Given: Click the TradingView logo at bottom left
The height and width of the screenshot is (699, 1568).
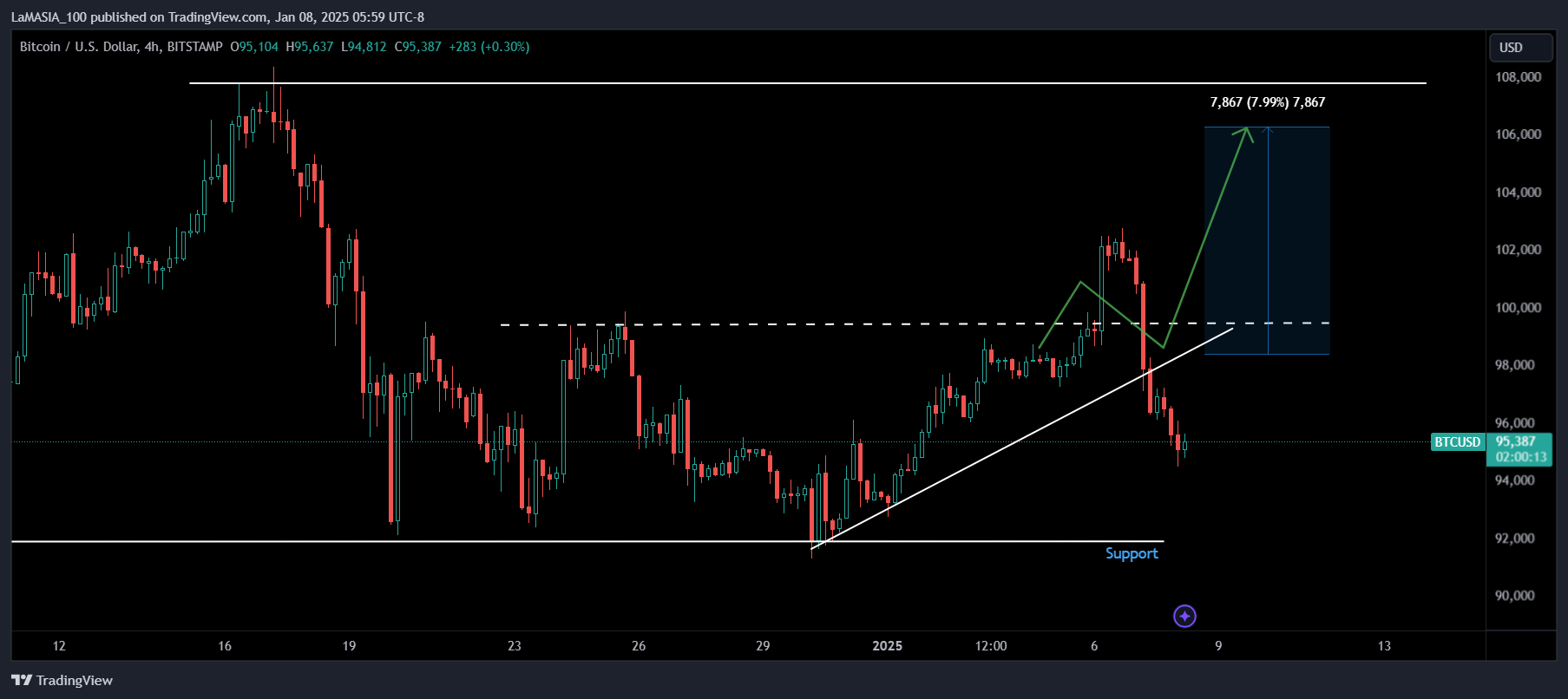Looking at the screenshot, I should click(x=62, y=680).
